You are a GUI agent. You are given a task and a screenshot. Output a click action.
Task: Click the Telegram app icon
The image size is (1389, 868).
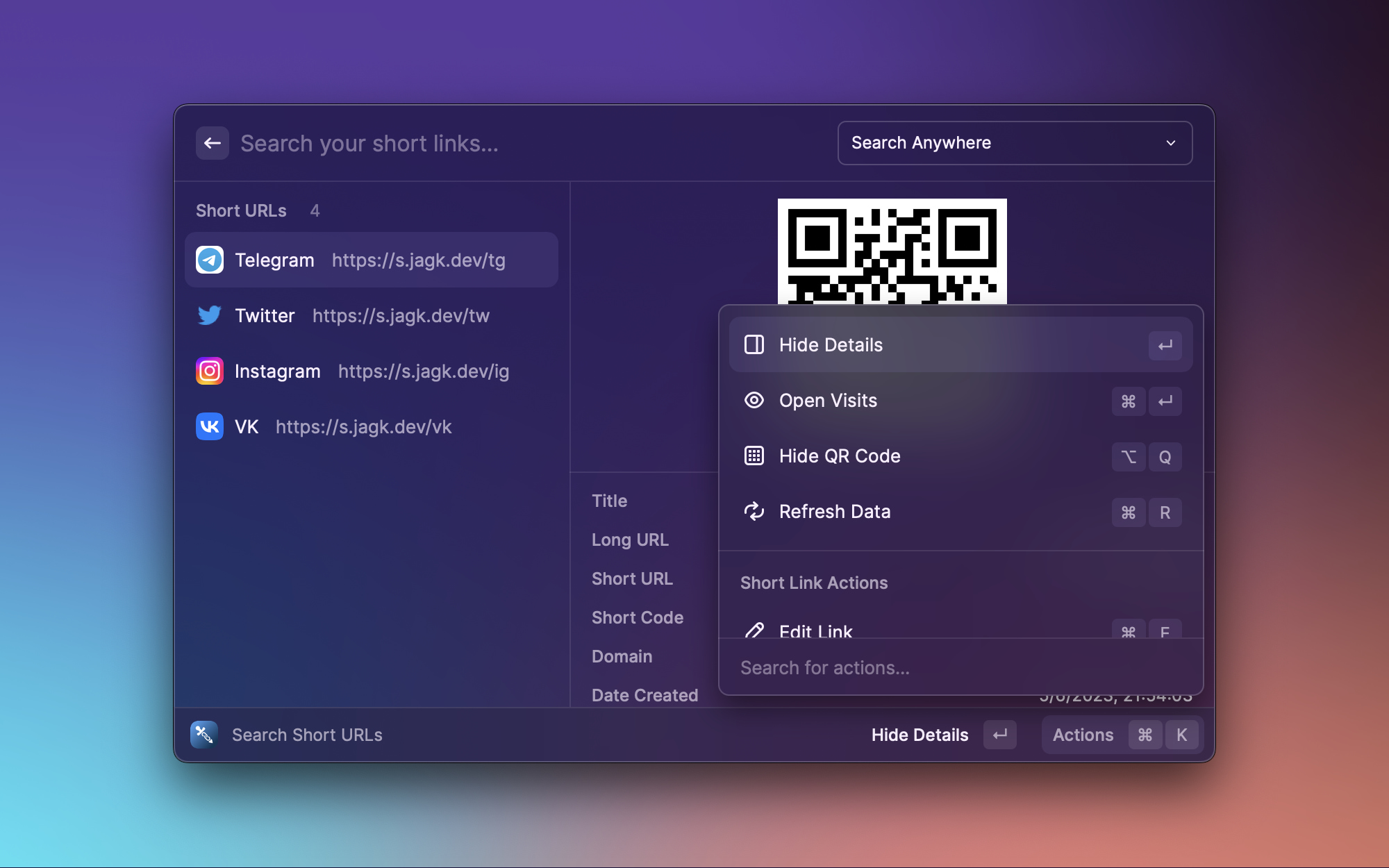point(209,260)
